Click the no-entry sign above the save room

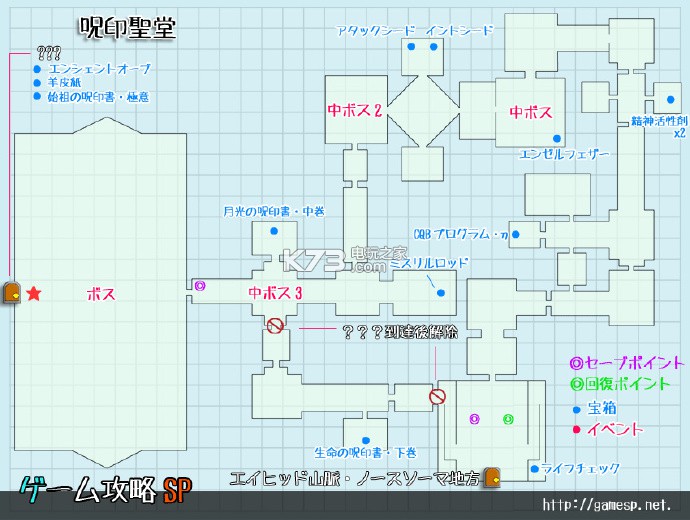[436, 397]
